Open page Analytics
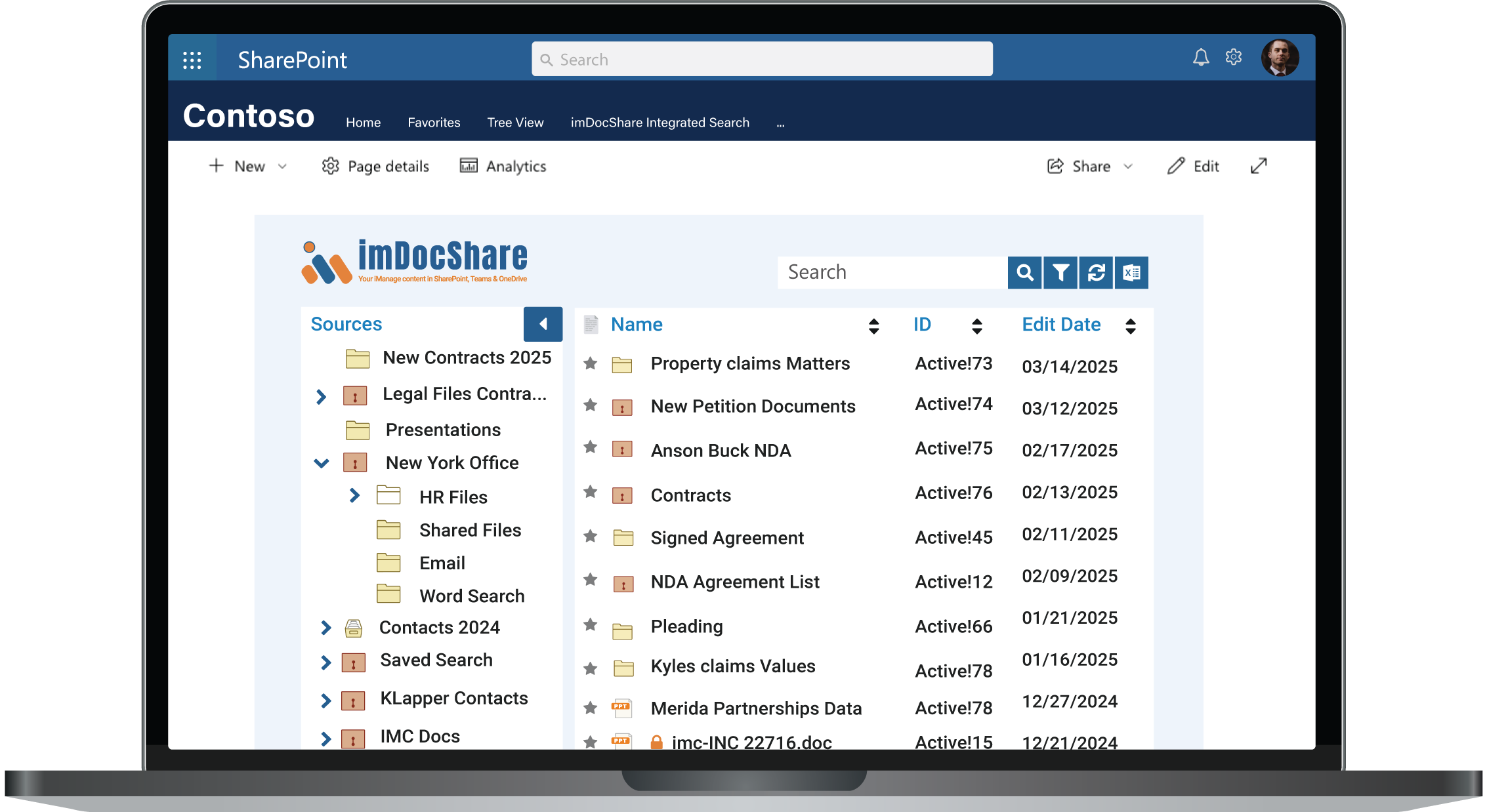The image size is (1487, 812). tap(503, 167)
